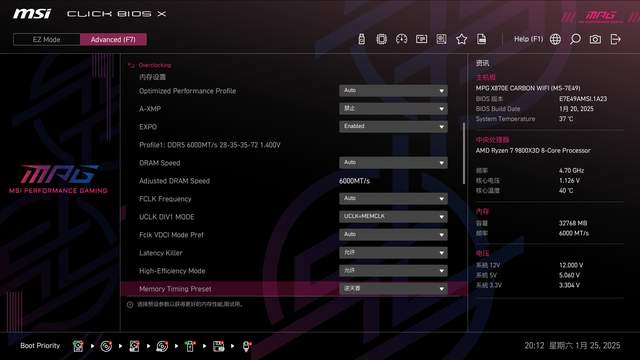The image size is (640, 360).
Task: Click the info icon beside help description
Action: (x=130, y=304)
